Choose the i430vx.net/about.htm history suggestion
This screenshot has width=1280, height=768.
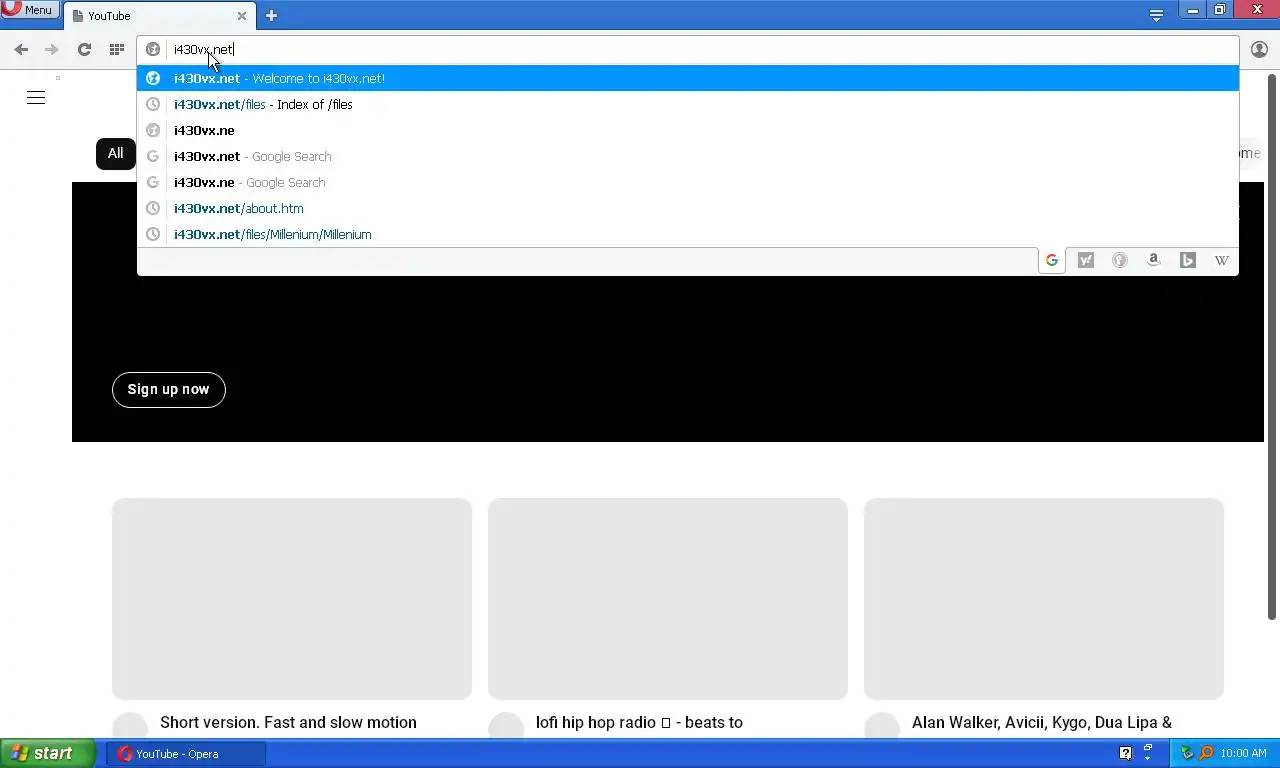(687, 208)
